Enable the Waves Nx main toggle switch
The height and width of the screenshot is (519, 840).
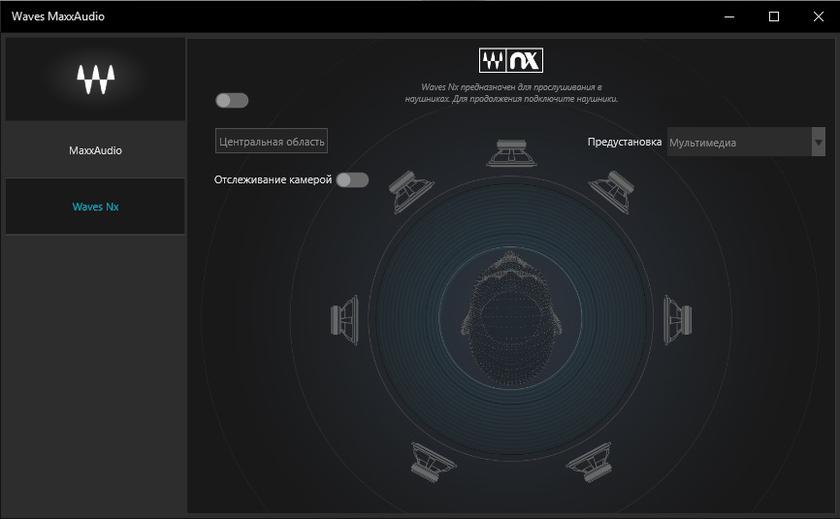[x=232, y=100]
